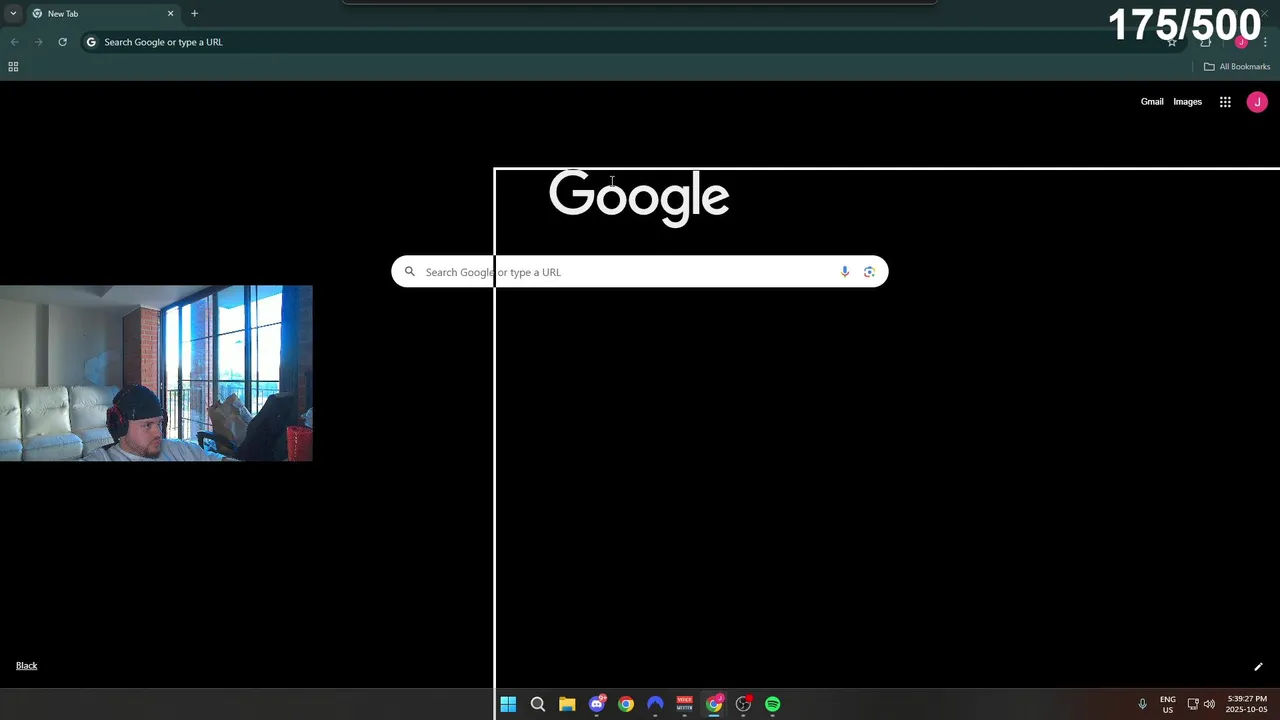Open the blue arc app taskbar icon
The image size is (1280, 720).
(x=655, y=704)
